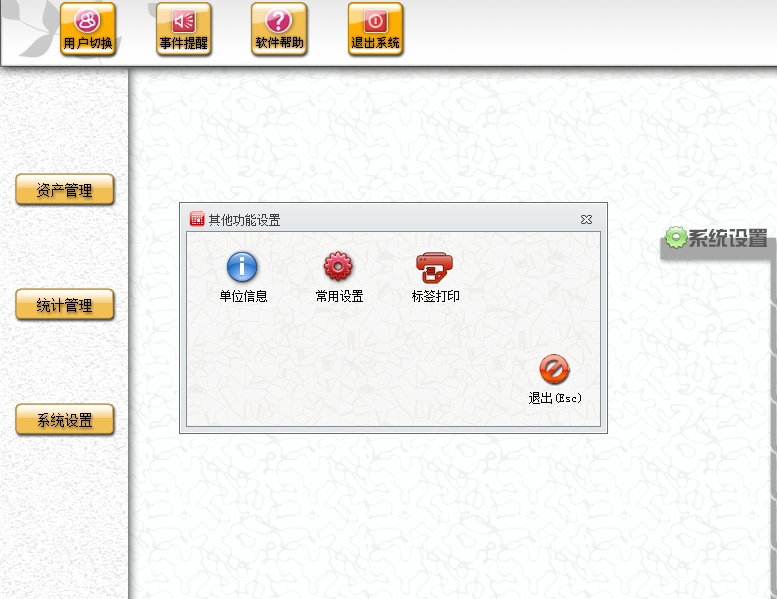Open 事件提醒 event reminders

click(x=183, y=29)
